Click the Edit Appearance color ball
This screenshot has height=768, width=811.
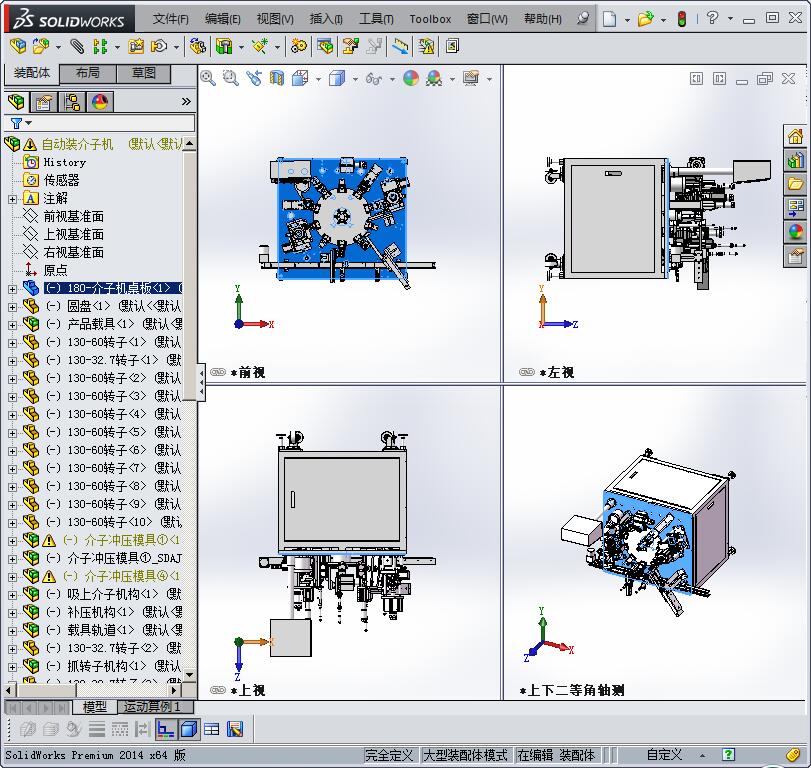tap(411, 79)
